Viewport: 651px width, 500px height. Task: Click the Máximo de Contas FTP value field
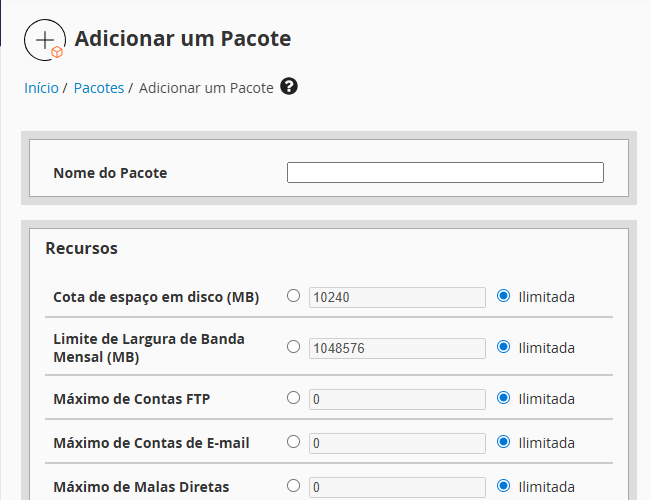point(397,399)
